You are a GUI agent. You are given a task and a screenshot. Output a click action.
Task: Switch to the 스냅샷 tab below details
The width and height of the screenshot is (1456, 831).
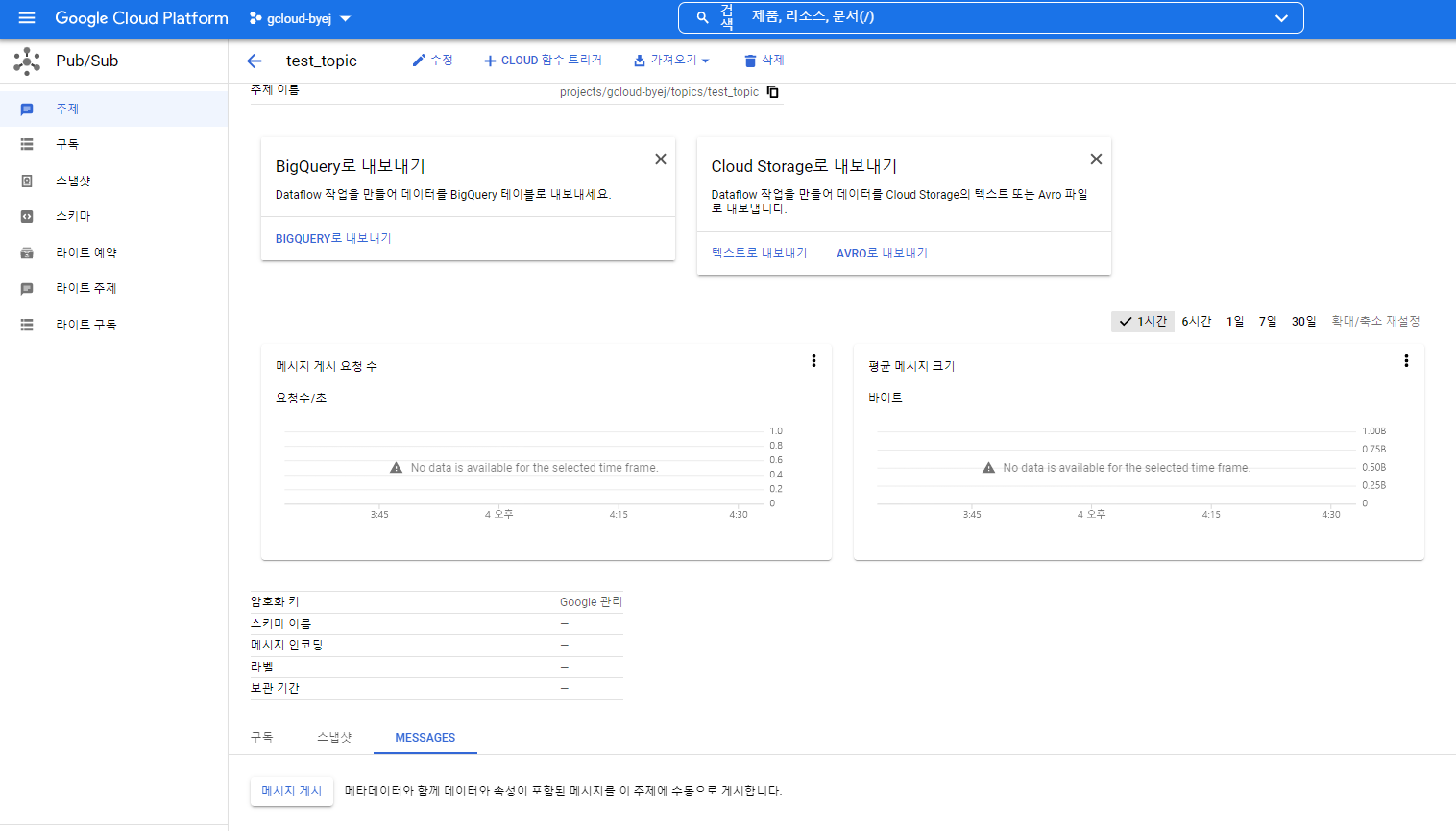click(x=334, y=737)
